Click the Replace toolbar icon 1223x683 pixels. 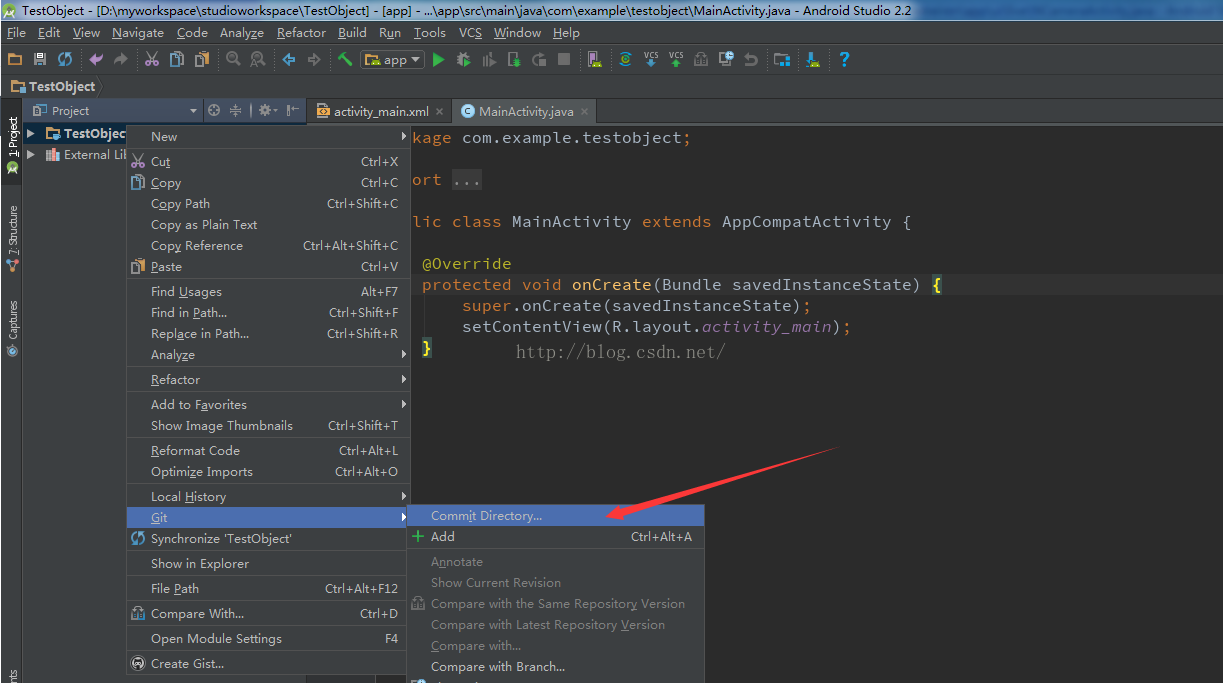pos(258,59)
